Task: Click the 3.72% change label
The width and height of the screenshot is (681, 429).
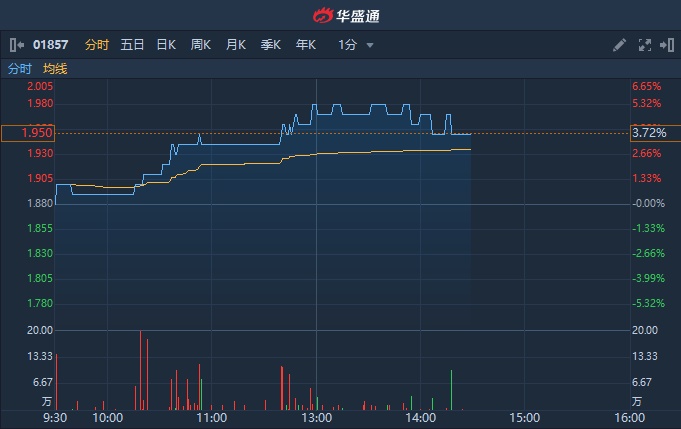Action: (x=648, y=133)
